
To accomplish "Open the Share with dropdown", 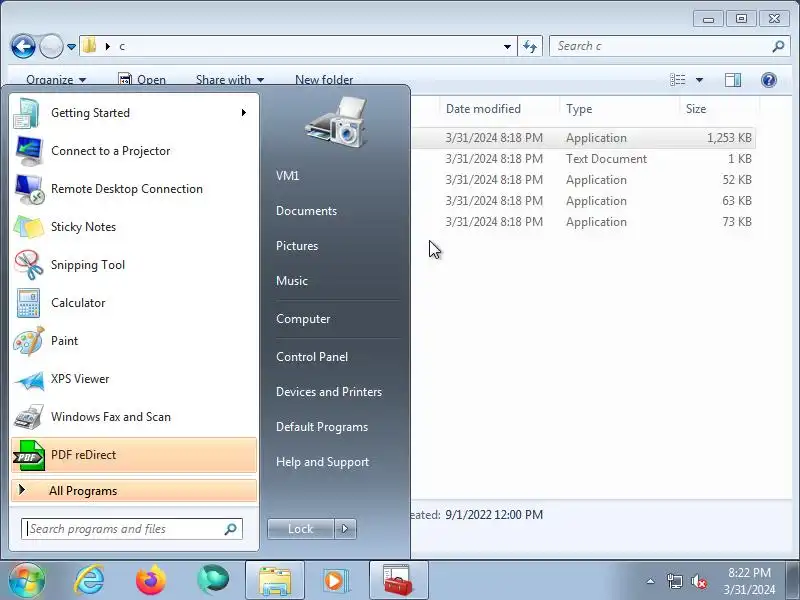I will pos(230,80).
